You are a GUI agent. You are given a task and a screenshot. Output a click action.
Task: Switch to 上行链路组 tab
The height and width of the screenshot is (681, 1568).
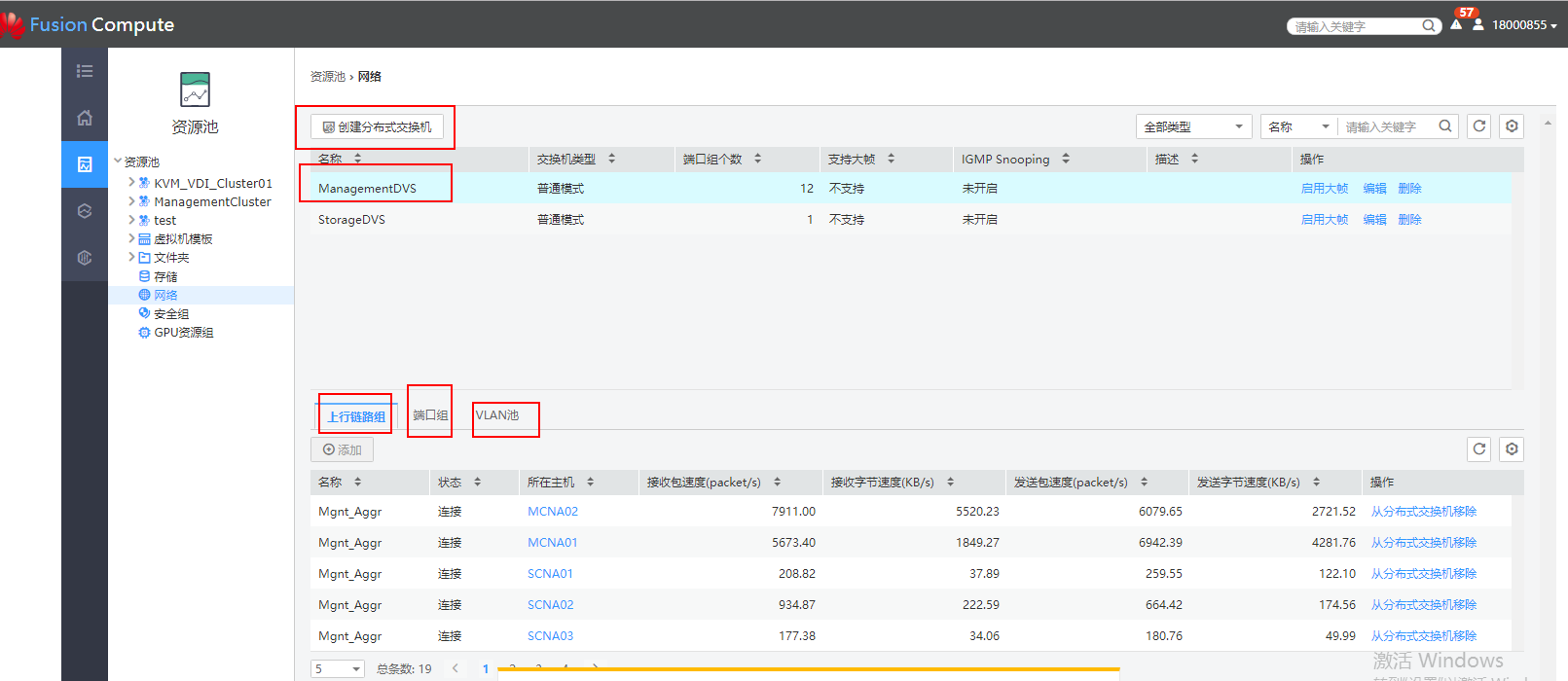(356, 416)
